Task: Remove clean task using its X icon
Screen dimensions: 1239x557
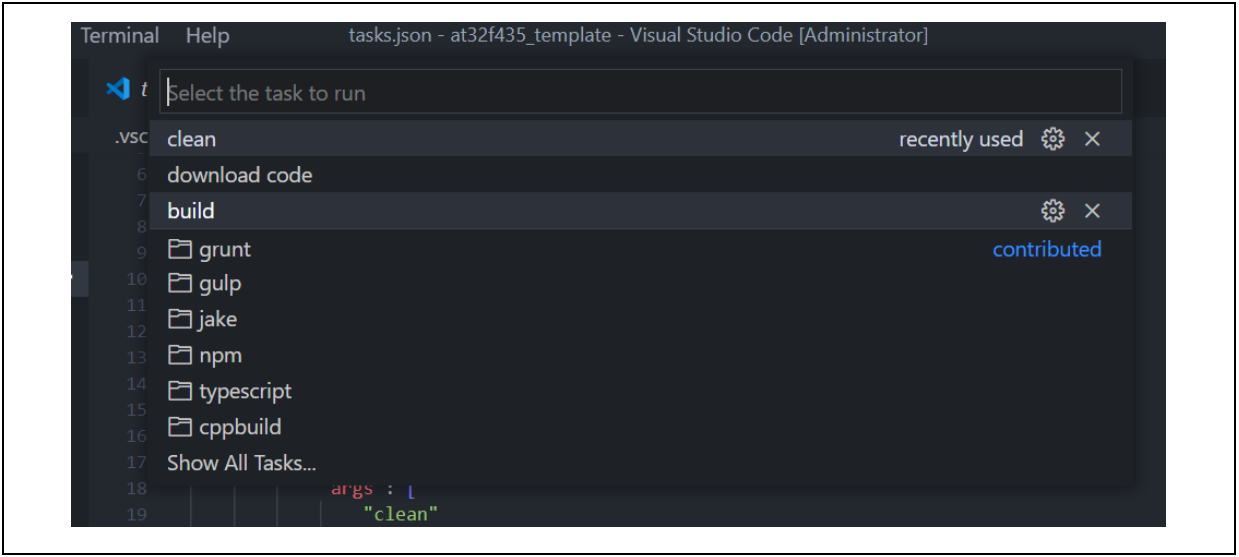Action: [1092, 139]
